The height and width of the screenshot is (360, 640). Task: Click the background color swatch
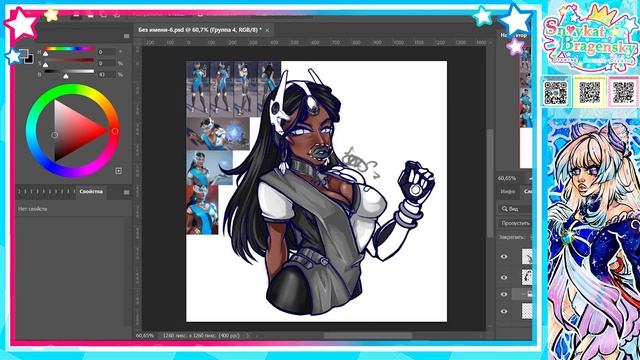pyautogui.click(x=29, y=60)
